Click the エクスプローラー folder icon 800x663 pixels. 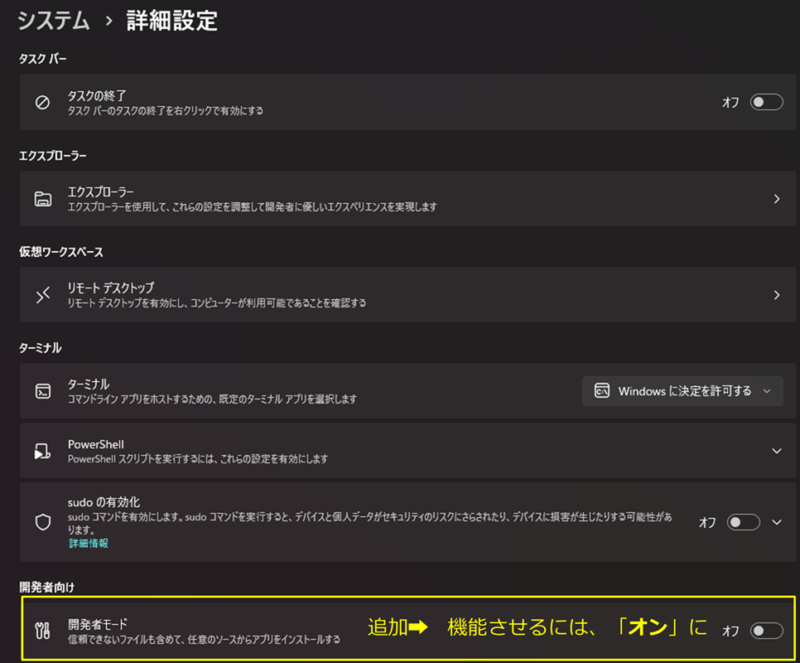click(x=42, y=198)
